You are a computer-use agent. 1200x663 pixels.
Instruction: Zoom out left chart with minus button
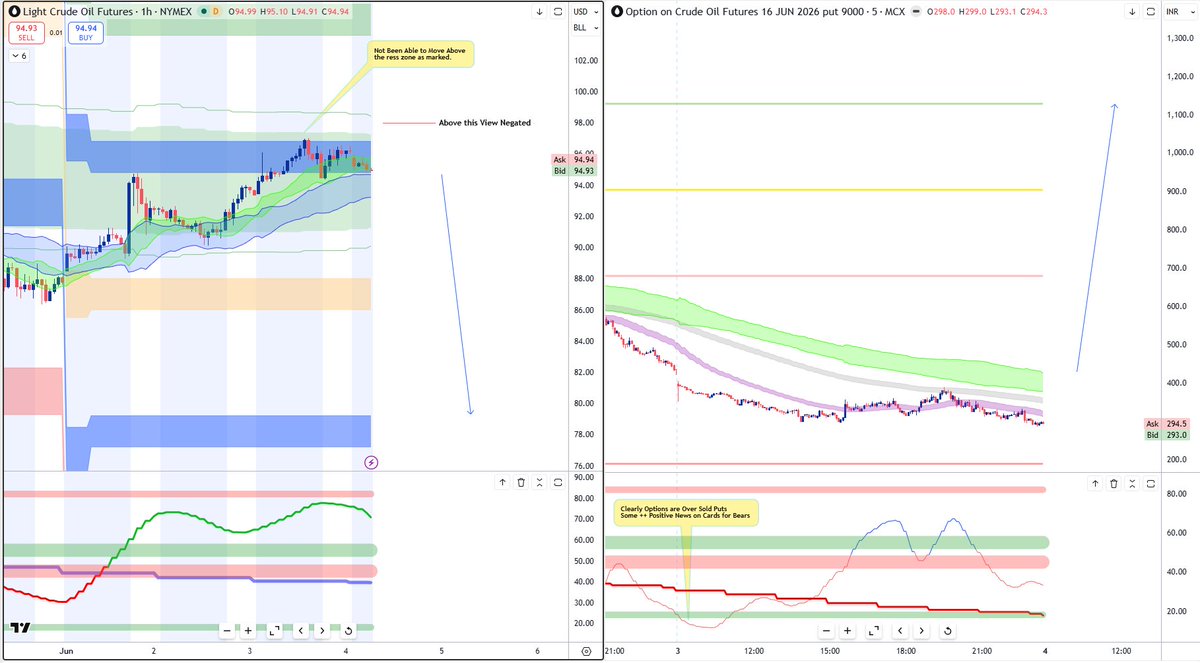click(x=228, y=631)
